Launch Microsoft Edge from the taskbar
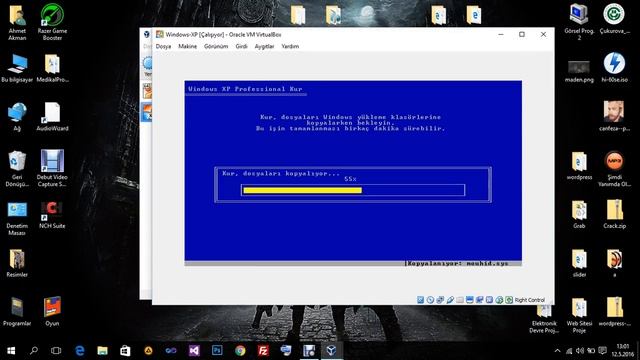The width and height of the screenshot is (640, 360). coord(80,351)
